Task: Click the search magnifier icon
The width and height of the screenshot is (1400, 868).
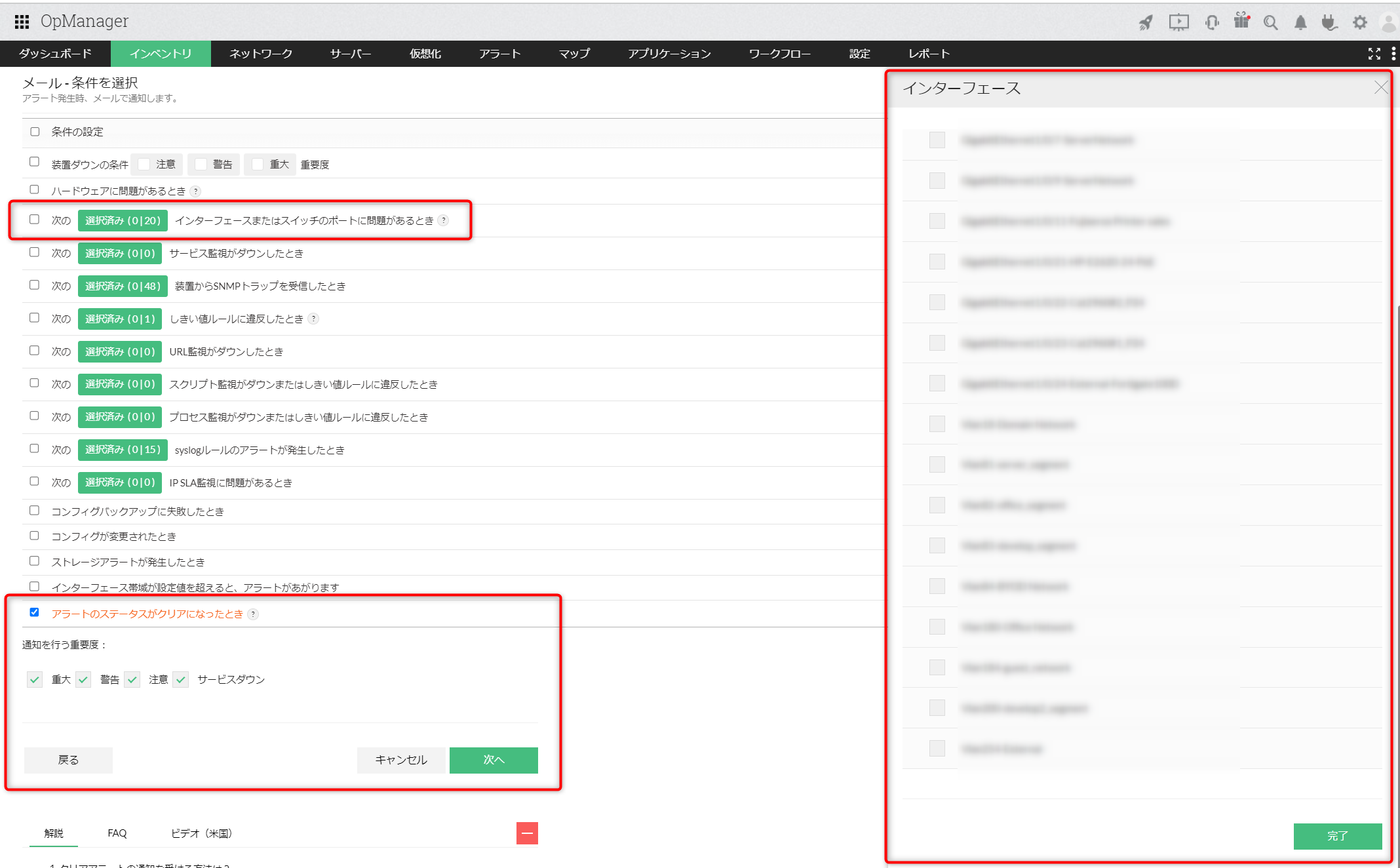Action: tap(1270, 23)
